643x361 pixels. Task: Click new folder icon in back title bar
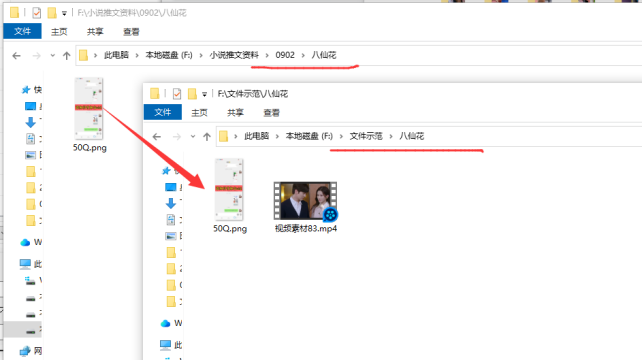[52, 13]
